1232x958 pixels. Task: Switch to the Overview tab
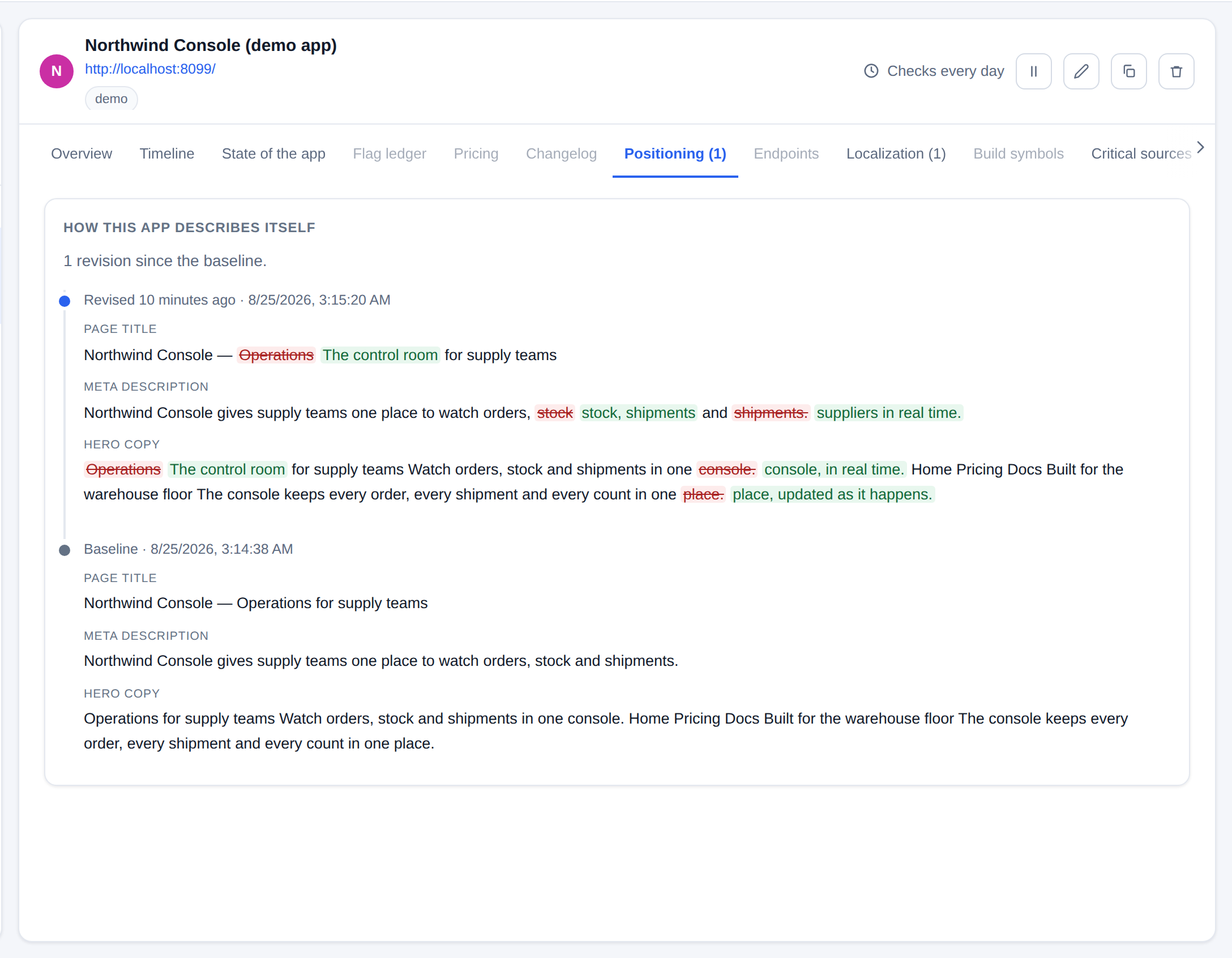point(82,153)
